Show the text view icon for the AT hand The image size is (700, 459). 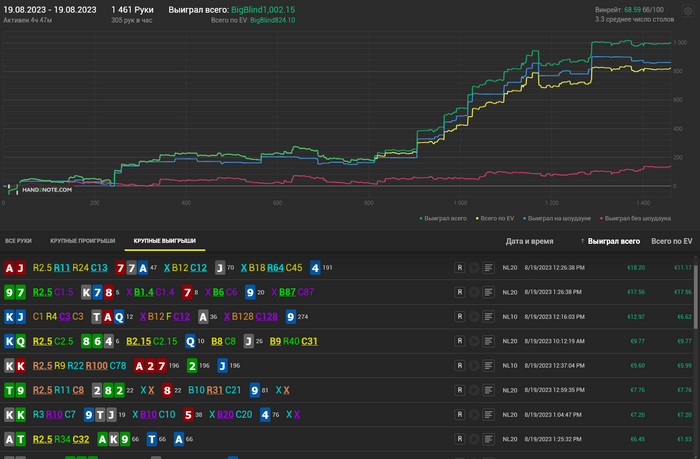point(488,439)
